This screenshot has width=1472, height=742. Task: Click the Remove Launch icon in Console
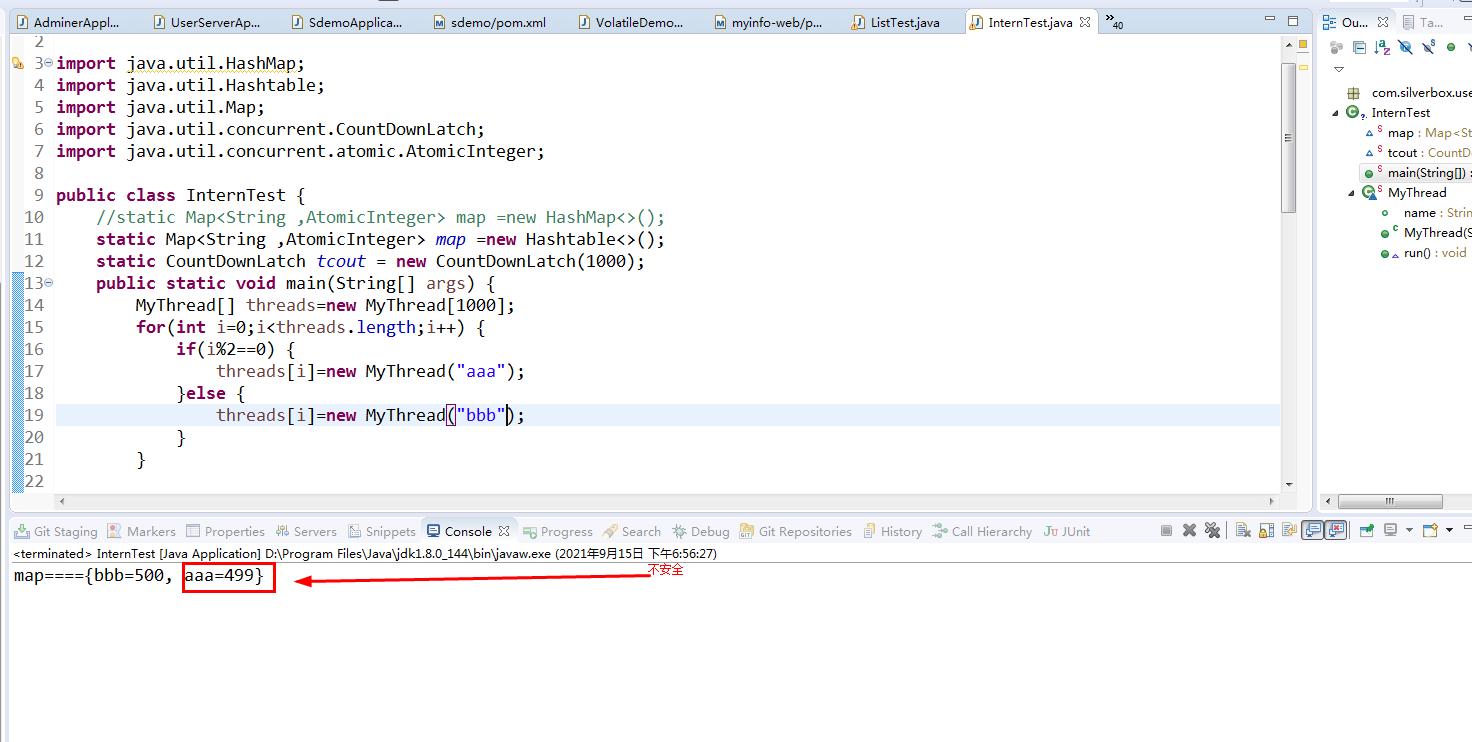pyautogui.click(x=1189, y=531)
